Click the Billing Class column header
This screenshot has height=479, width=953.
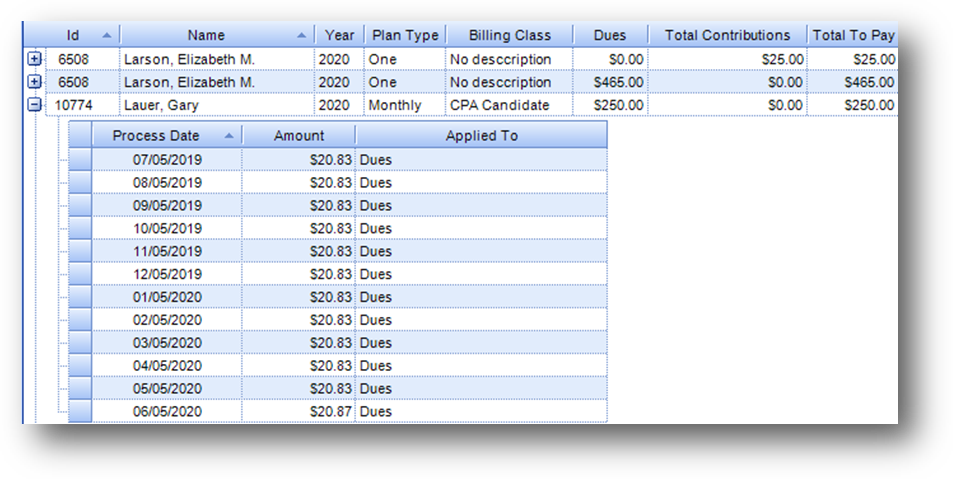click(509, 35)
